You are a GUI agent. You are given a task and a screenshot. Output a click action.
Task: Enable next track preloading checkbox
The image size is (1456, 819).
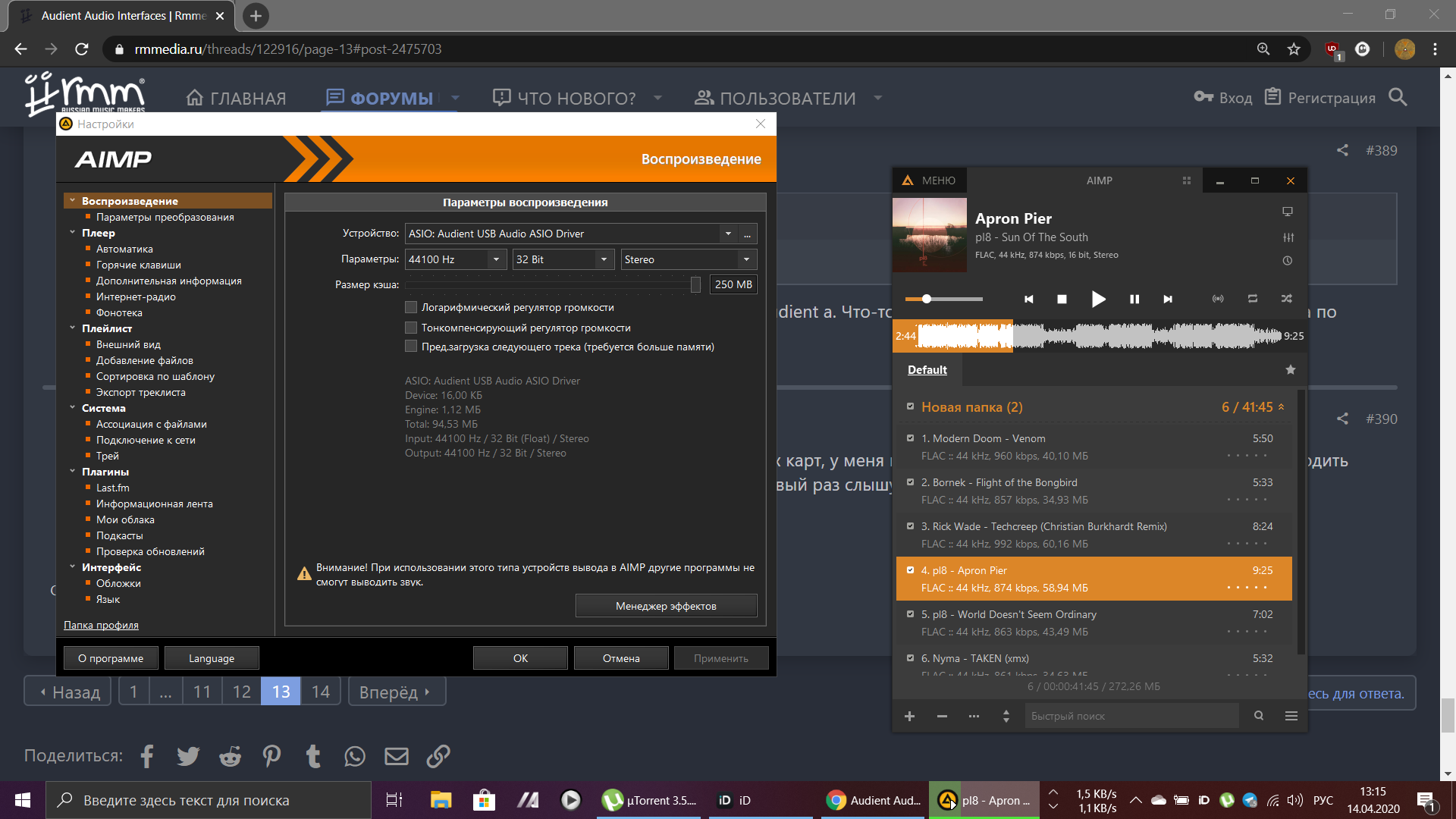coord(411,347)
